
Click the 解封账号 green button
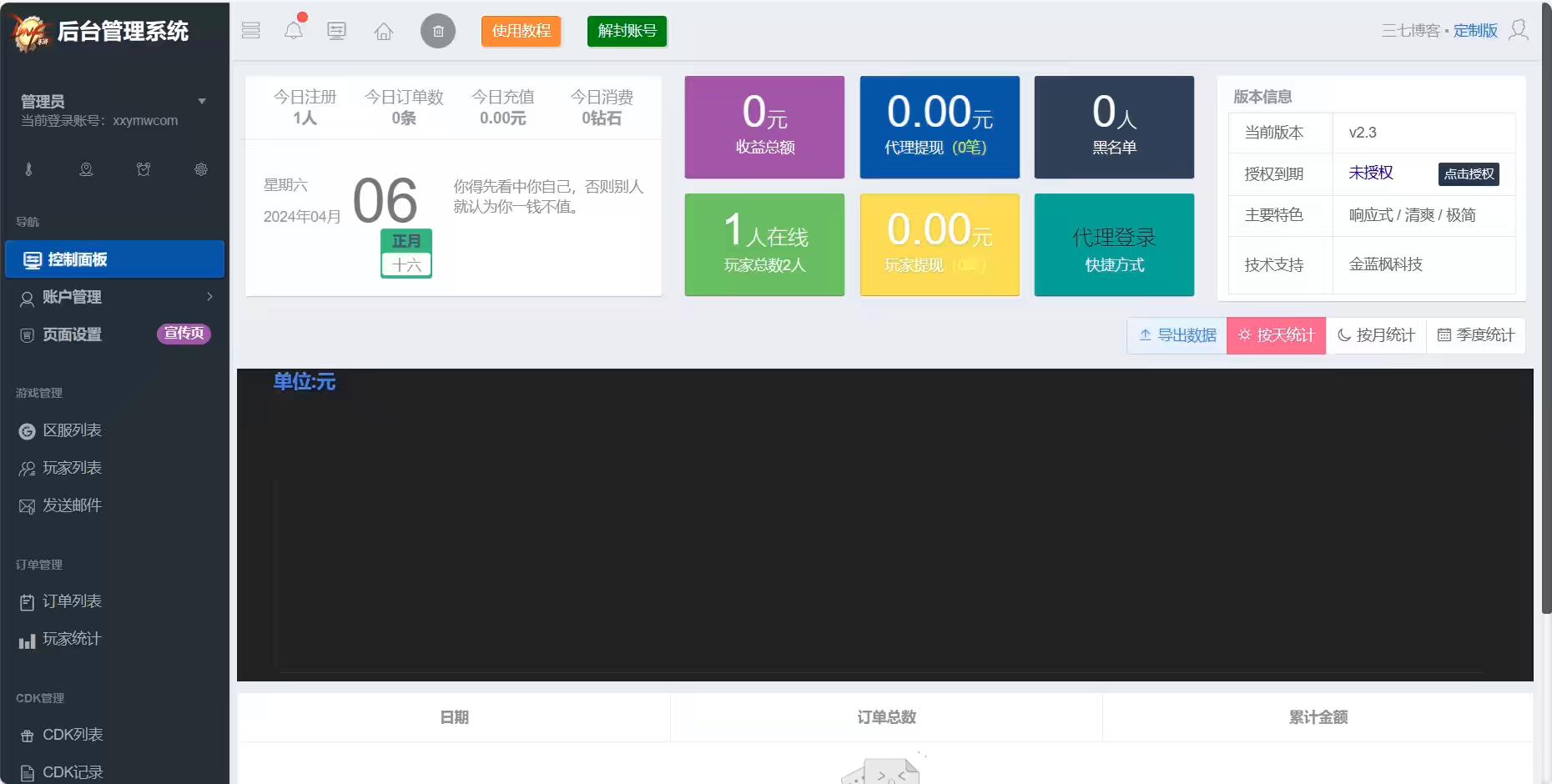627,31
